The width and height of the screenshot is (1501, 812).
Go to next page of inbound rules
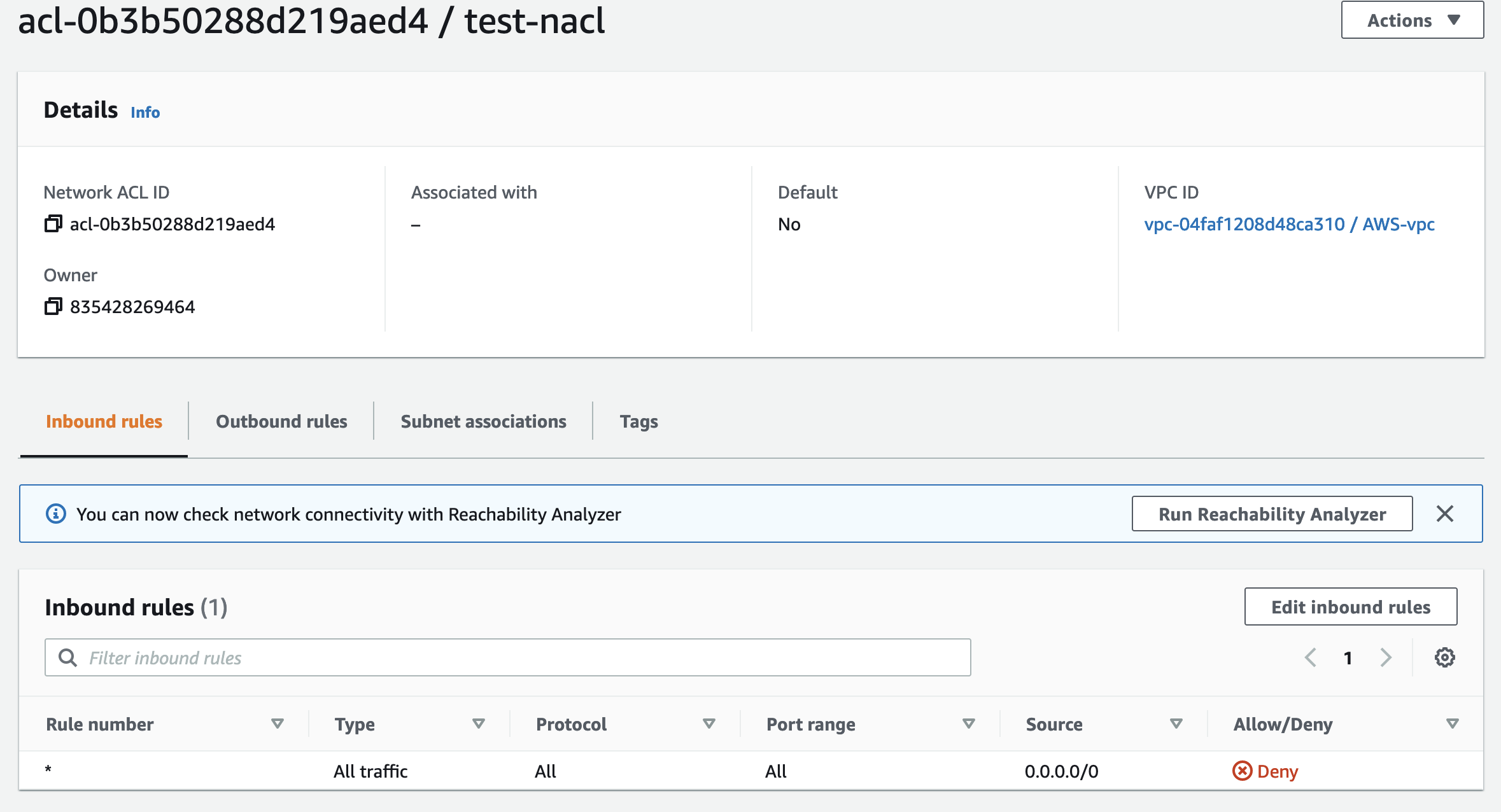tap(1386, 657)
